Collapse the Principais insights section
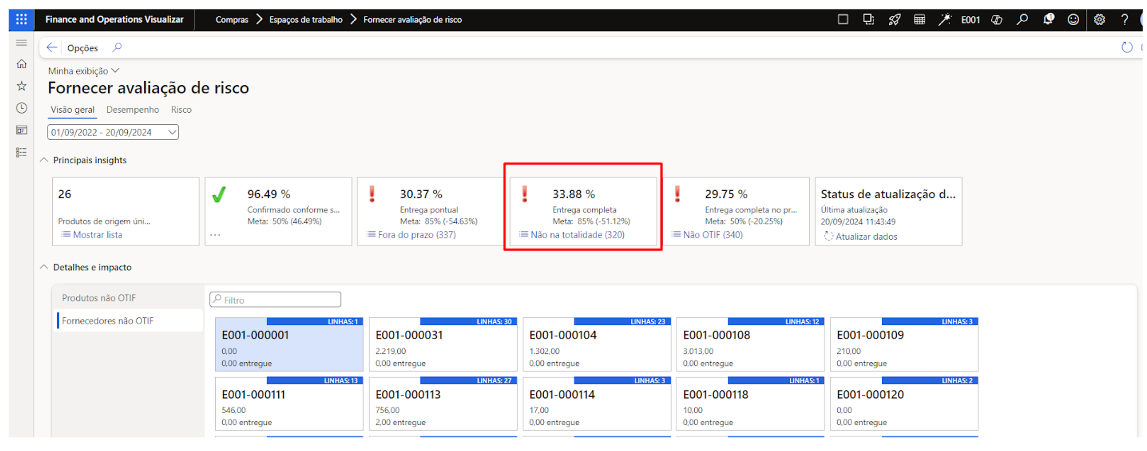The width and height of the screenshot is (1147, 451). (x=44, y=160)
